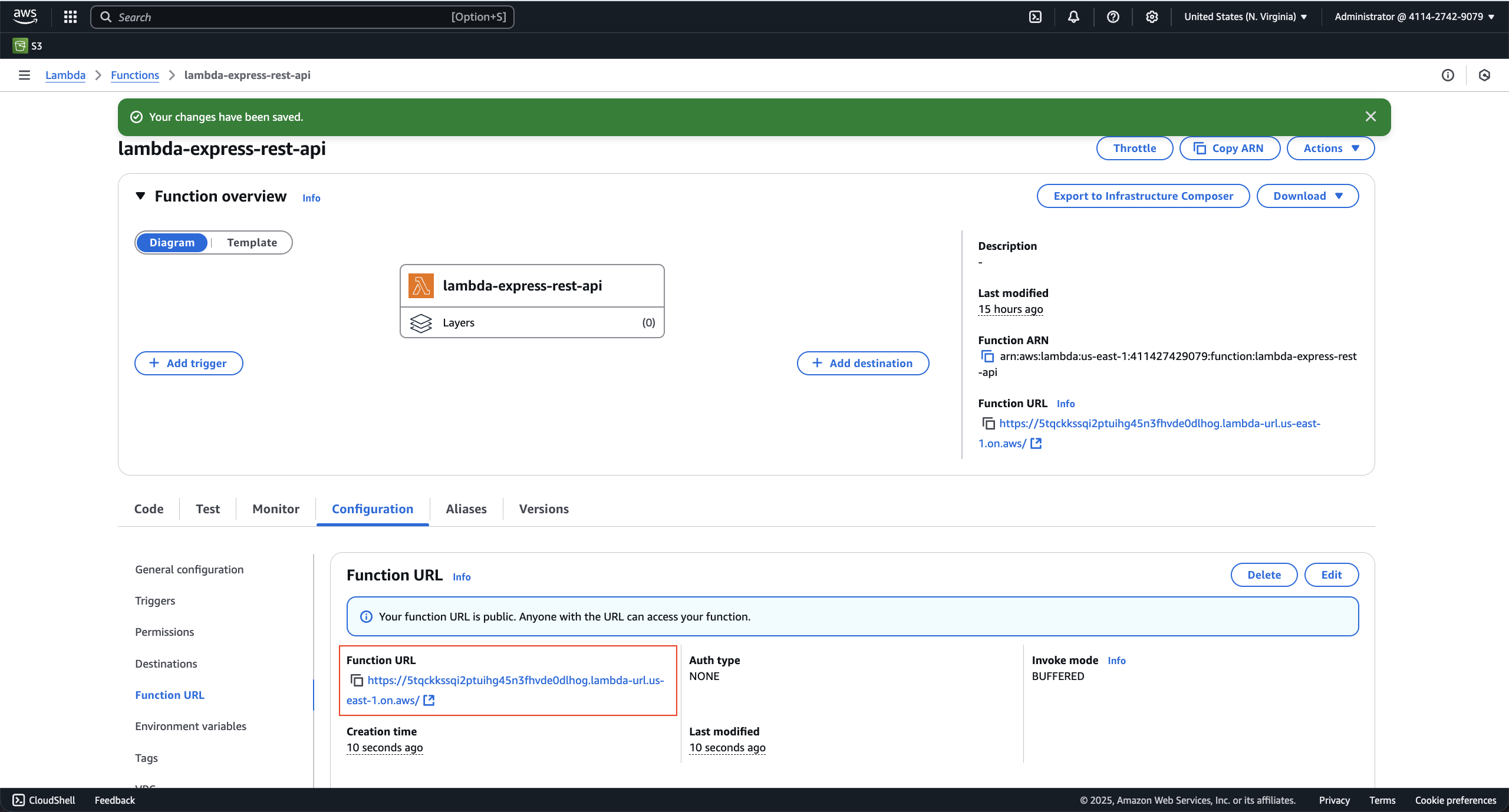This screenshot has width=1509, height=812.
Task: Open the settings gear in the header
Action: click(x=1152, y=16)
